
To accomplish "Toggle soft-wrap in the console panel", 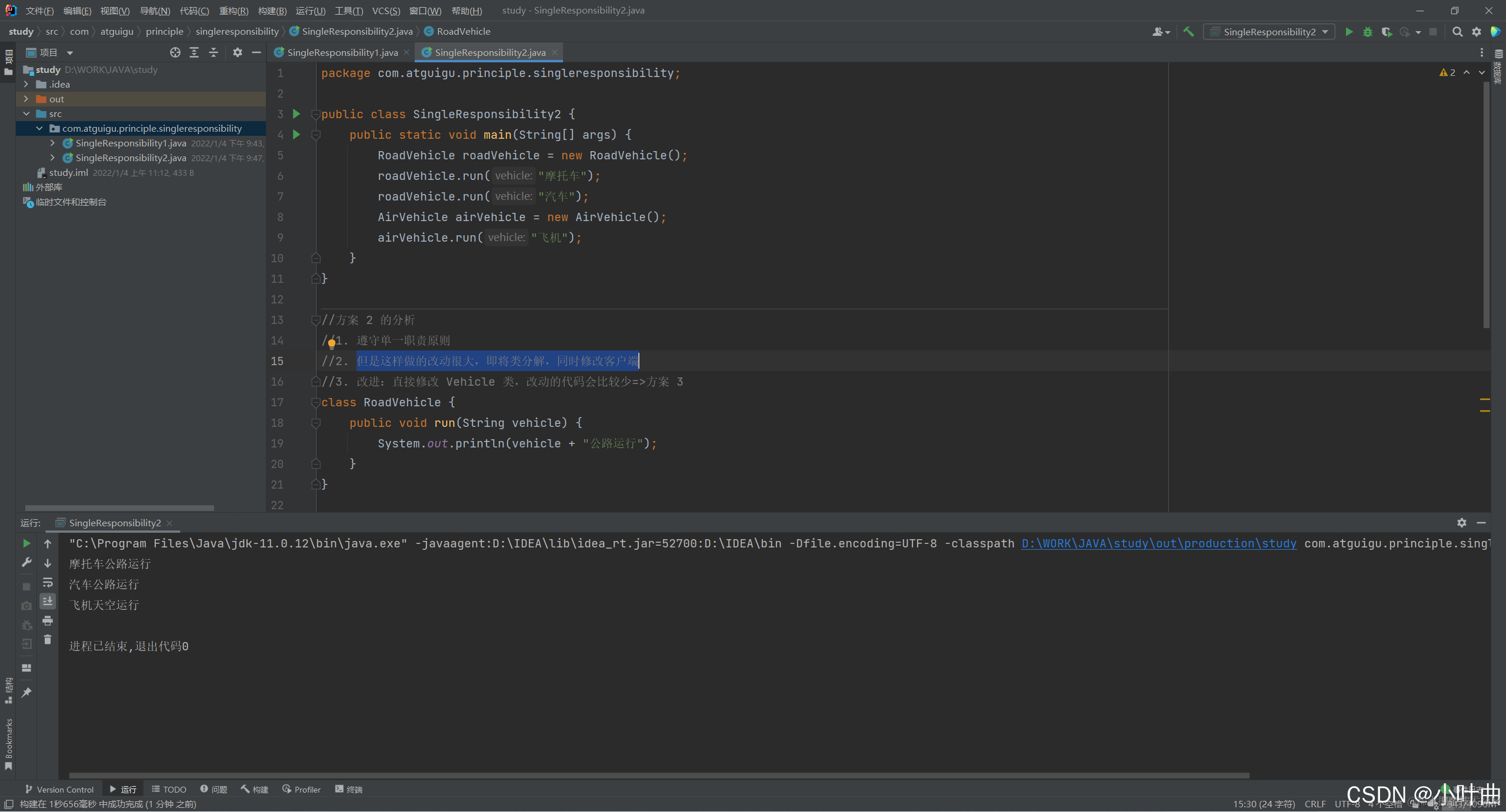I will (48, 582).
